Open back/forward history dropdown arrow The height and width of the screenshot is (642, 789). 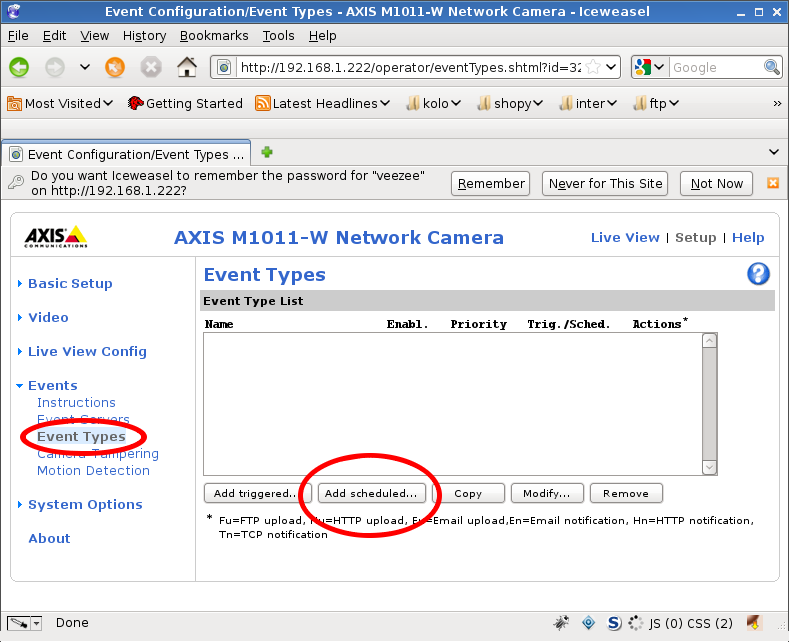point(85,67)
